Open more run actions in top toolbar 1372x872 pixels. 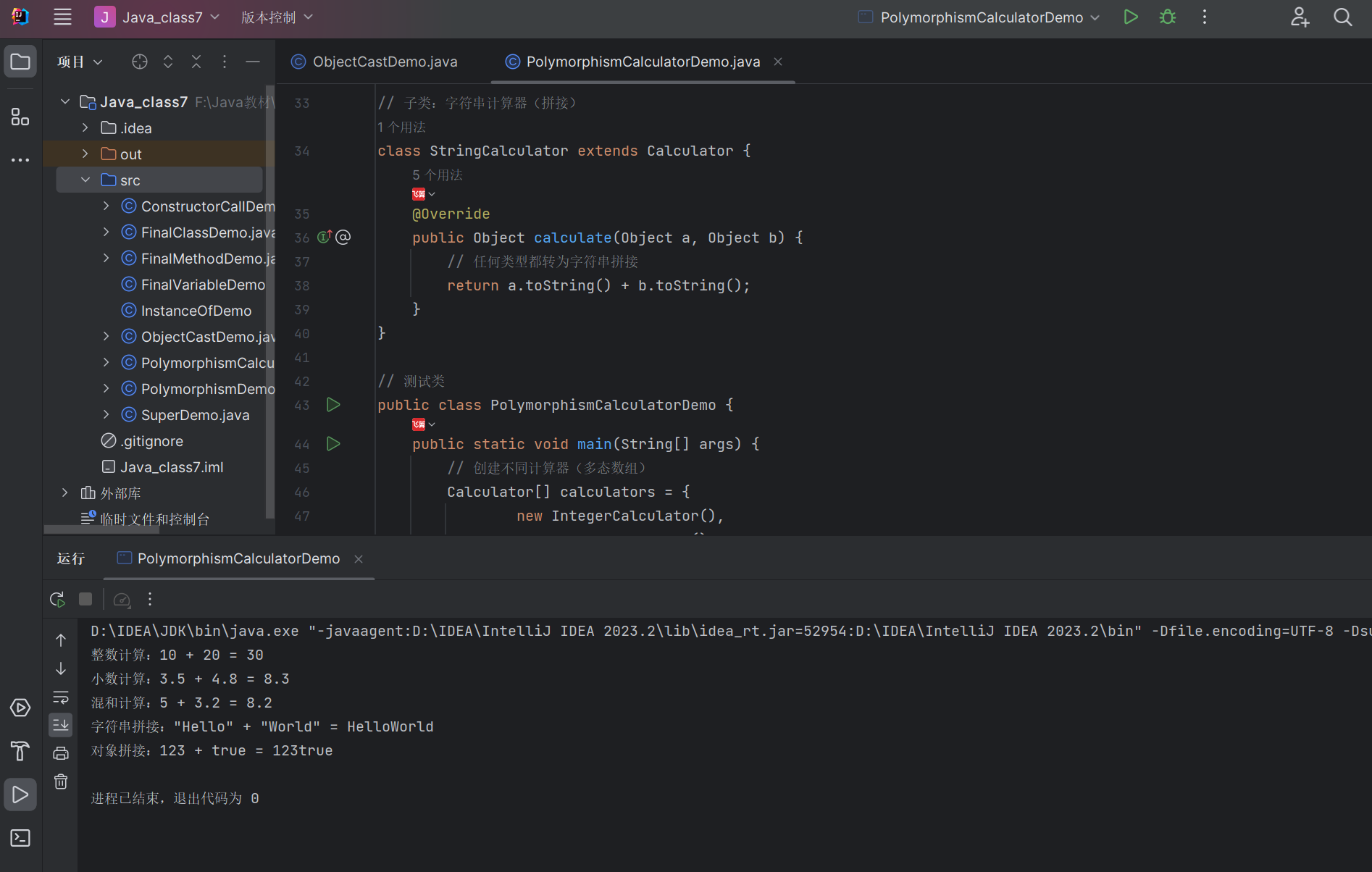pos(1205,17)
